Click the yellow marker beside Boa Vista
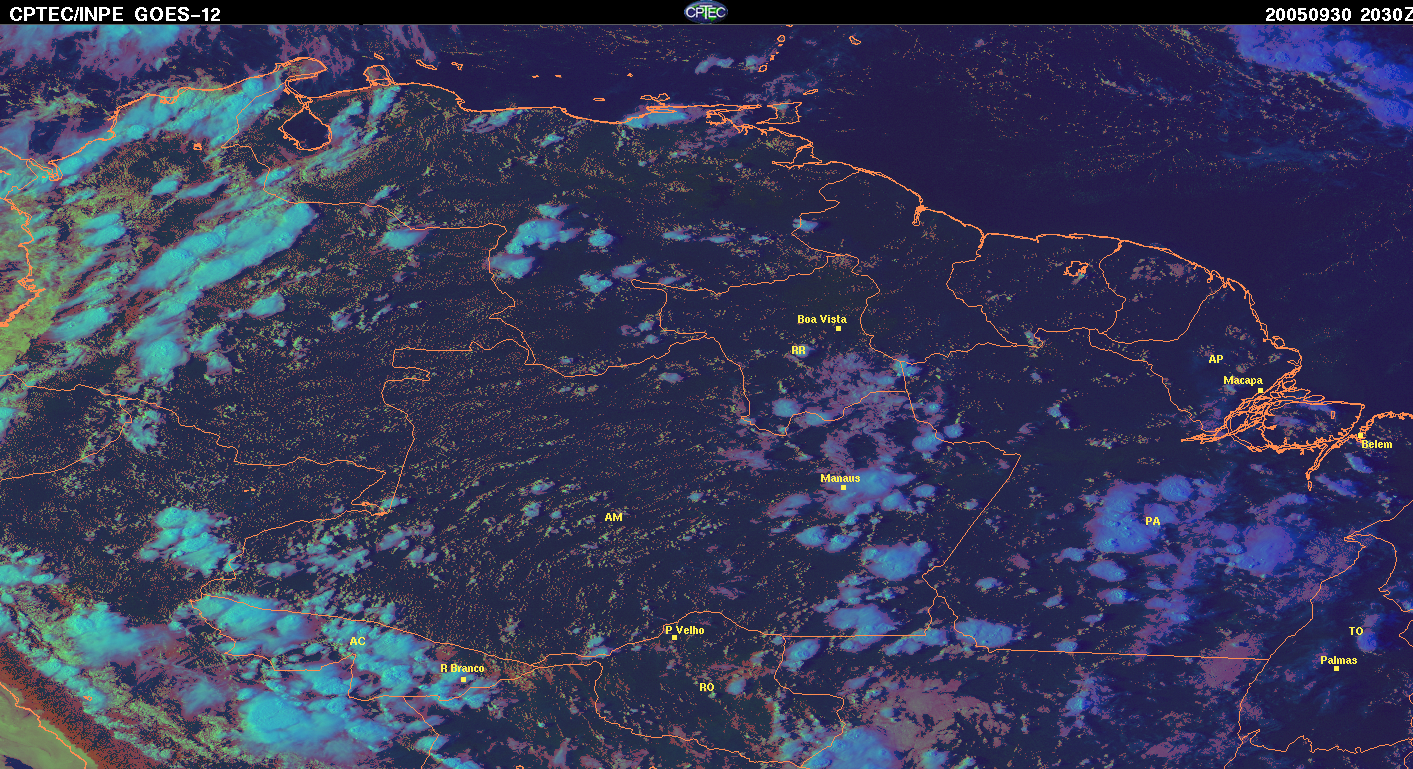The width and height of the screenshot is (1413, 769). 838,328
